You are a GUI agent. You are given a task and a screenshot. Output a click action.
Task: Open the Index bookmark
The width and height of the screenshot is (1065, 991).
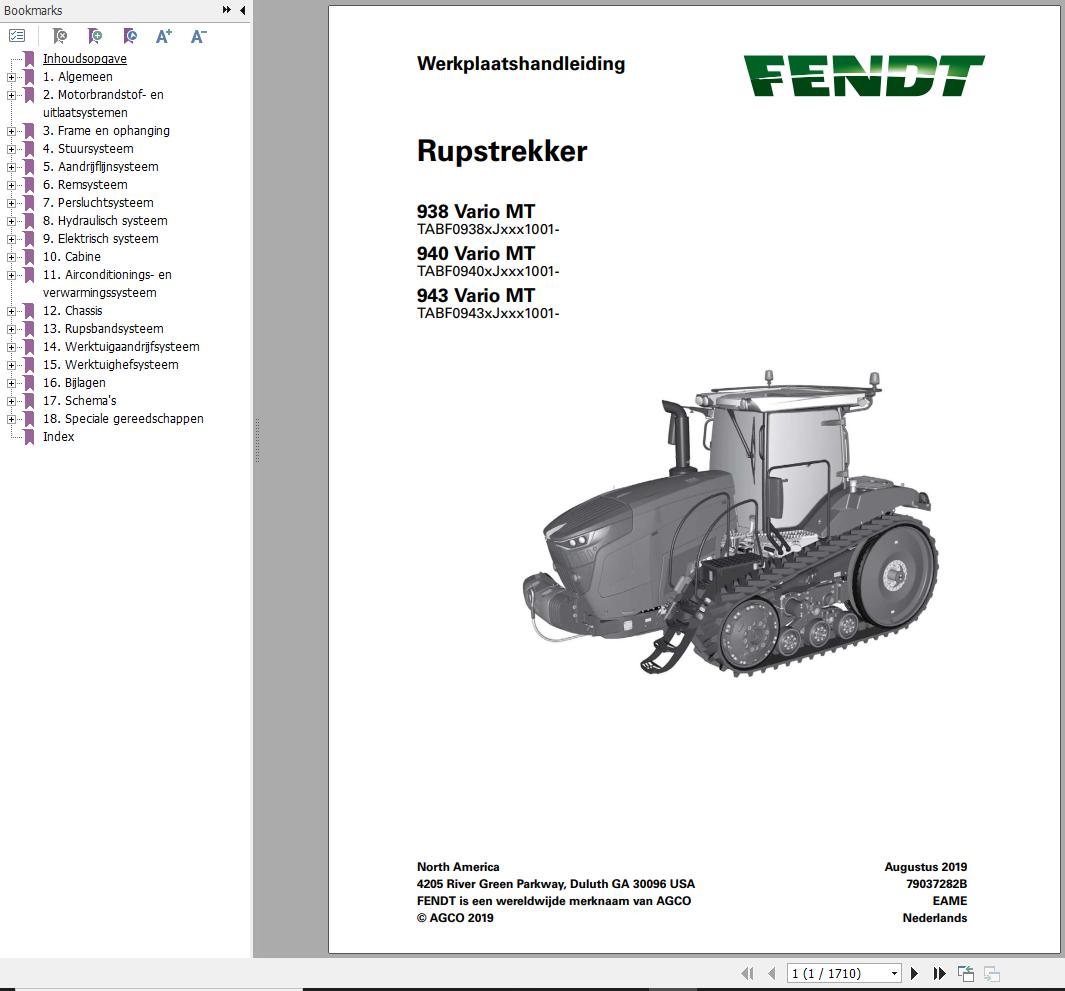coord(58,437)
